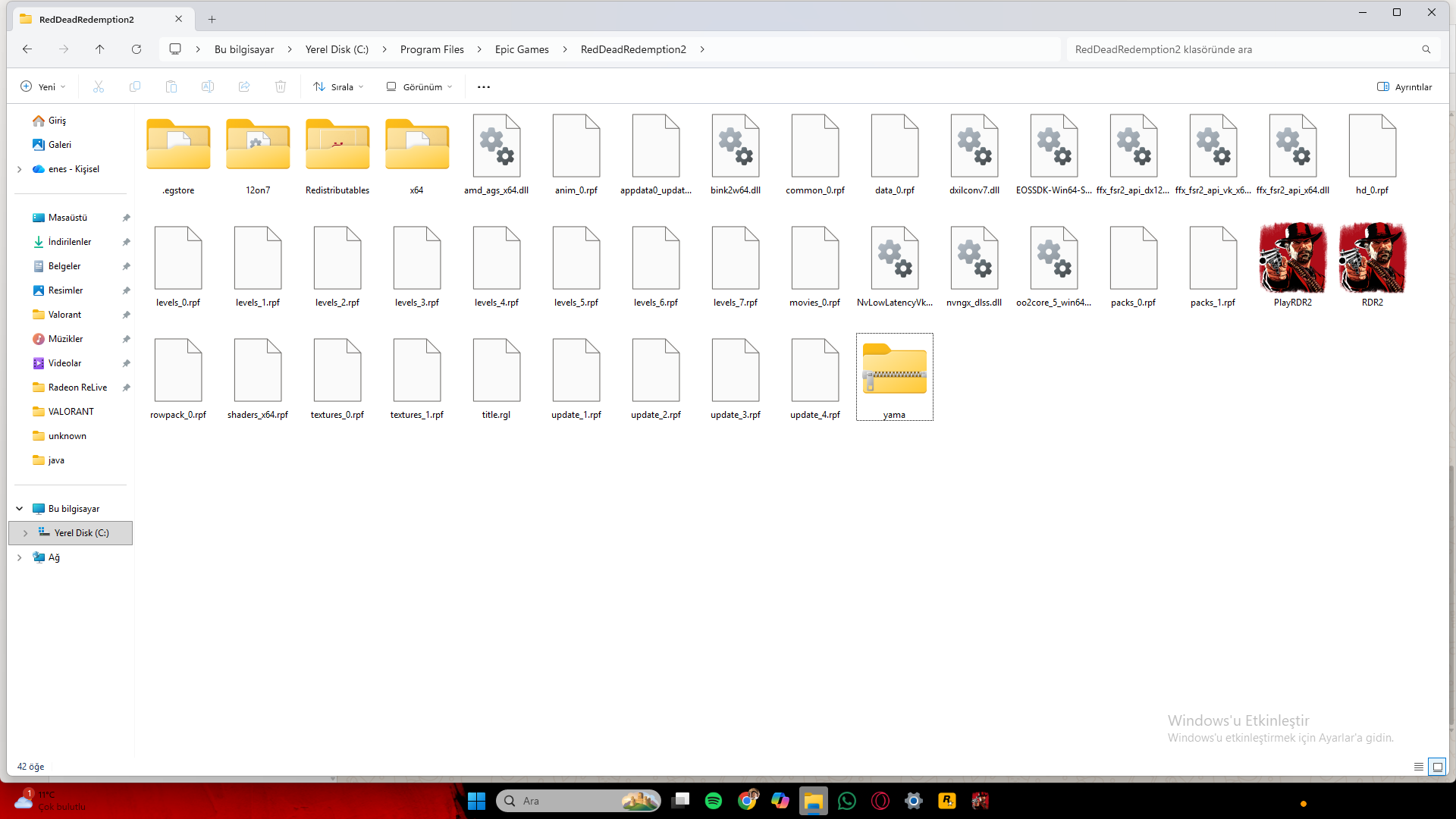
Task: Open the Sırala sort dropdown
Action: click(x=338, y=86)
